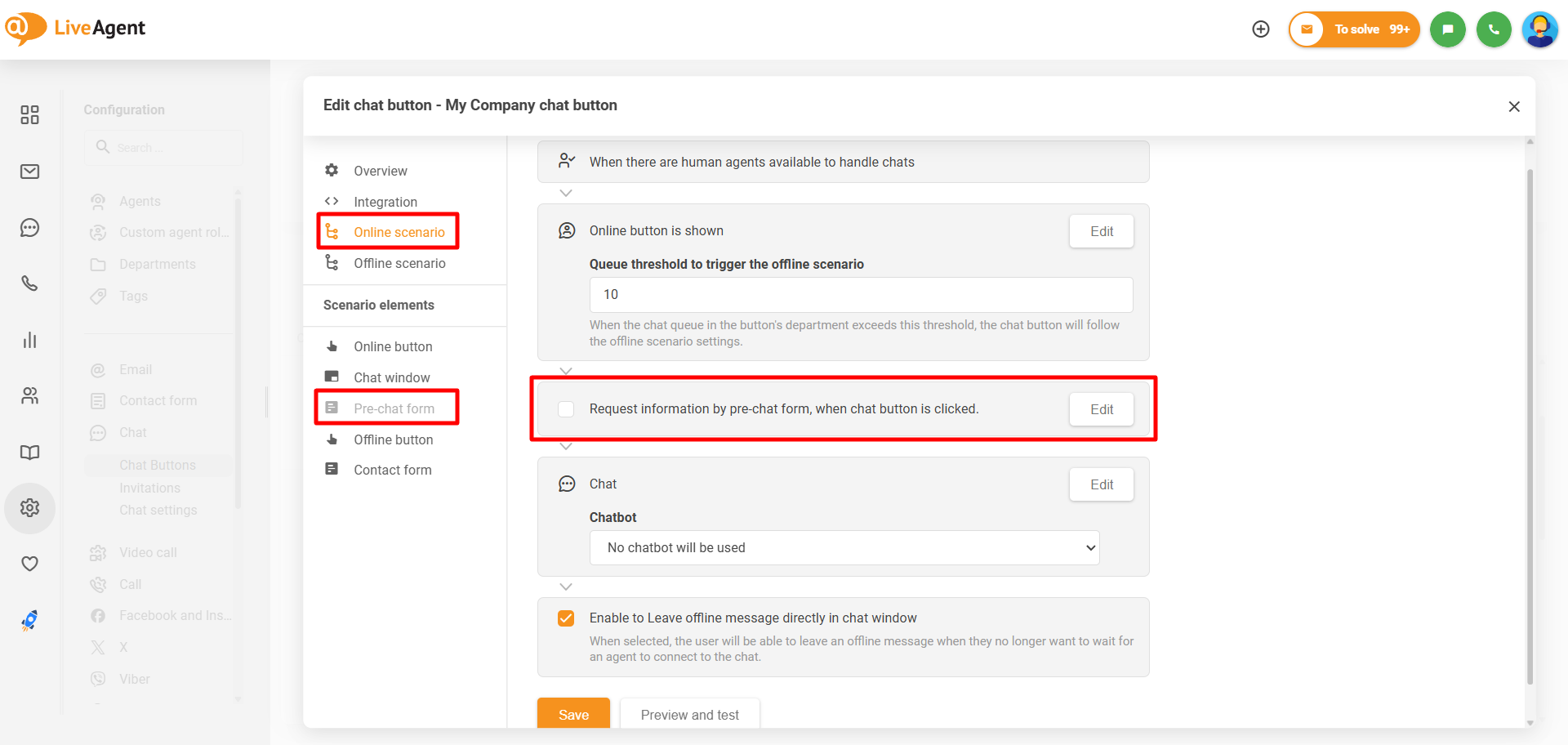Click the chevron below Online button section
This screenshot has width=1568, height=745.
tap(566, 371)
